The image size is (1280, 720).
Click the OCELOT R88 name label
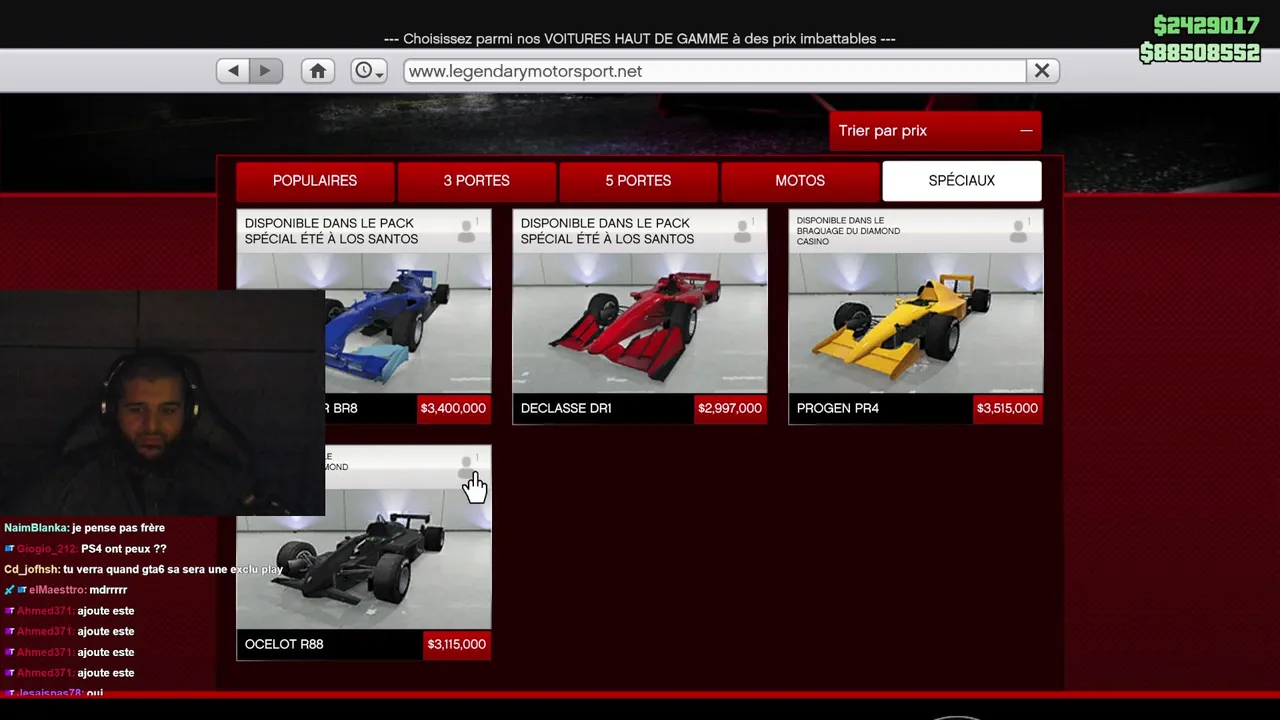(x=284, y=644)
